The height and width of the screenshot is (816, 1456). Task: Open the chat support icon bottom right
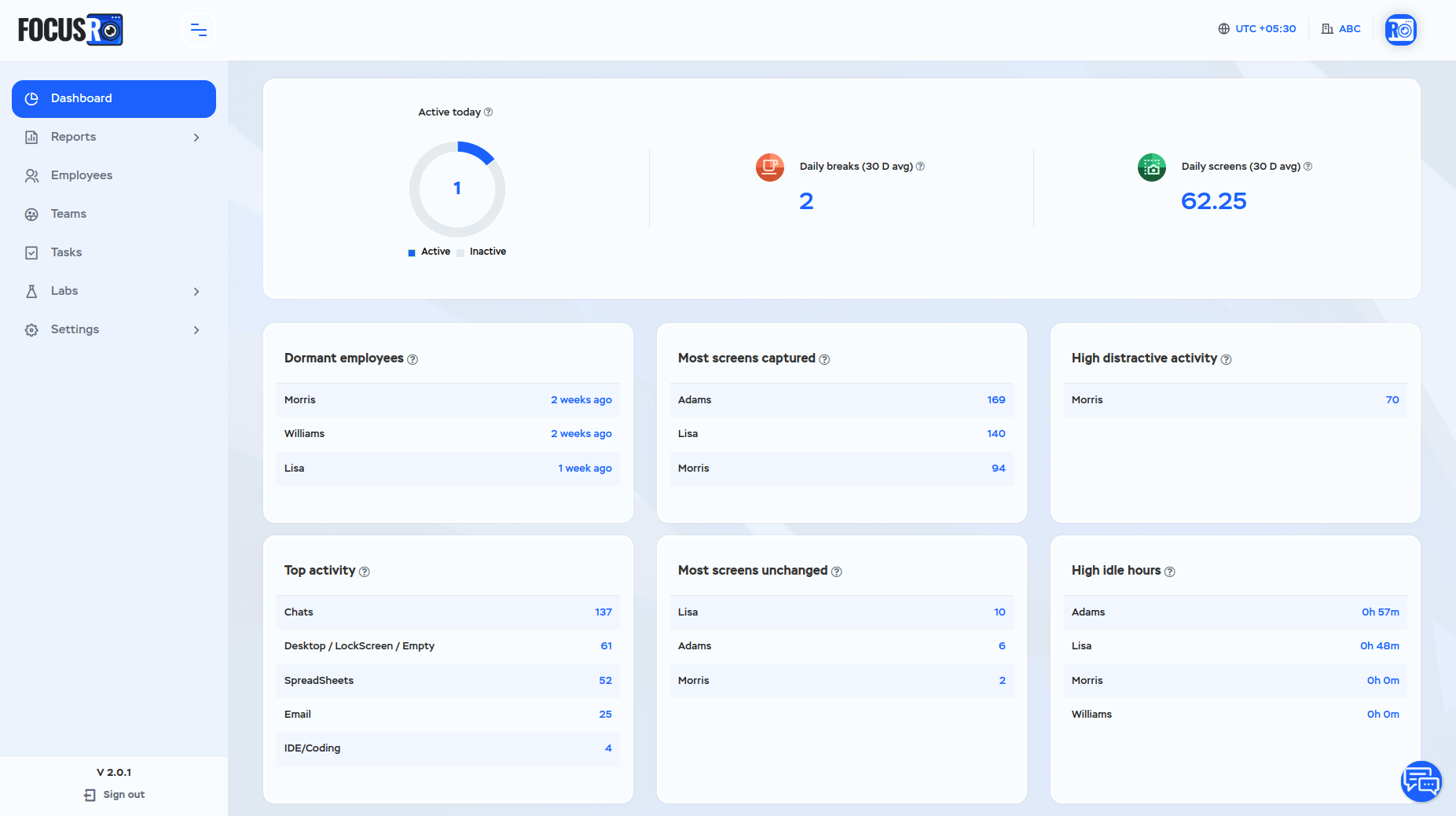click(1421, 781)
